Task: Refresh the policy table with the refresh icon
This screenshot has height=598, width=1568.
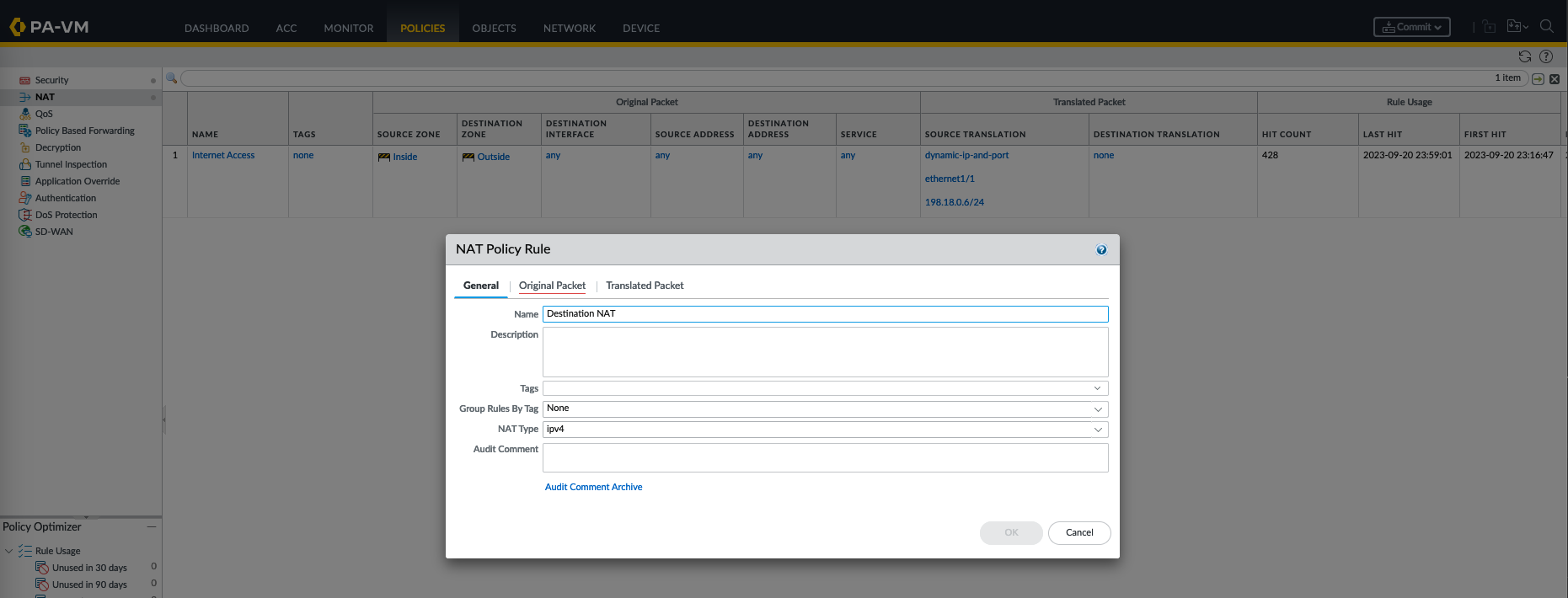Action: pos(1524,56)
